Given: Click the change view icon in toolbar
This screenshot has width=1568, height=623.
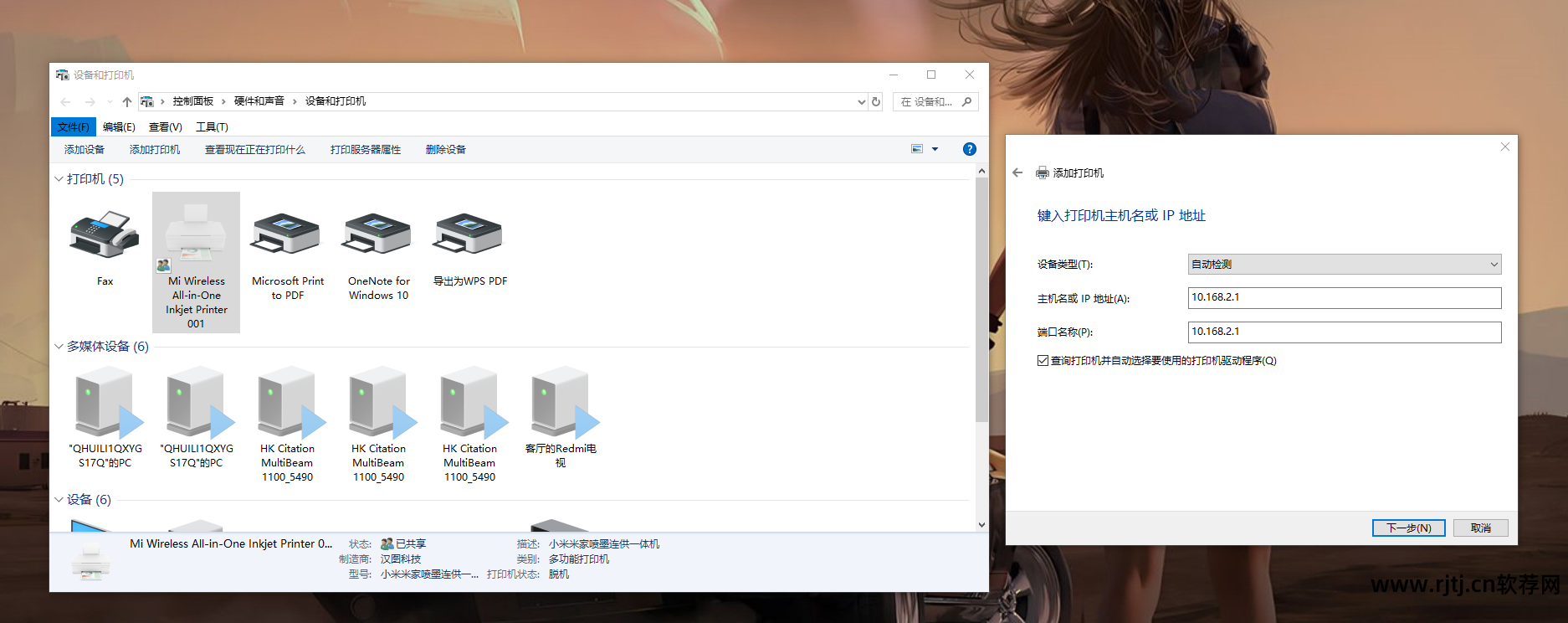Looking at the screenshot, I should pos(917,149).
